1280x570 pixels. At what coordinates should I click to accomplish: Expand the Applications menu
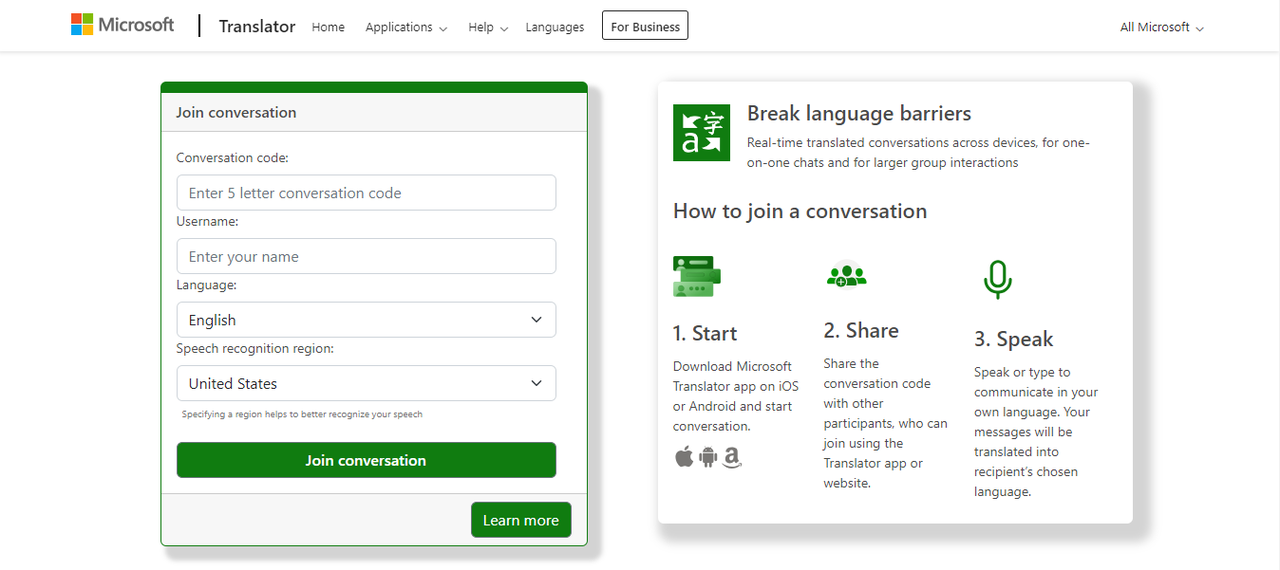tap(406, 27)
